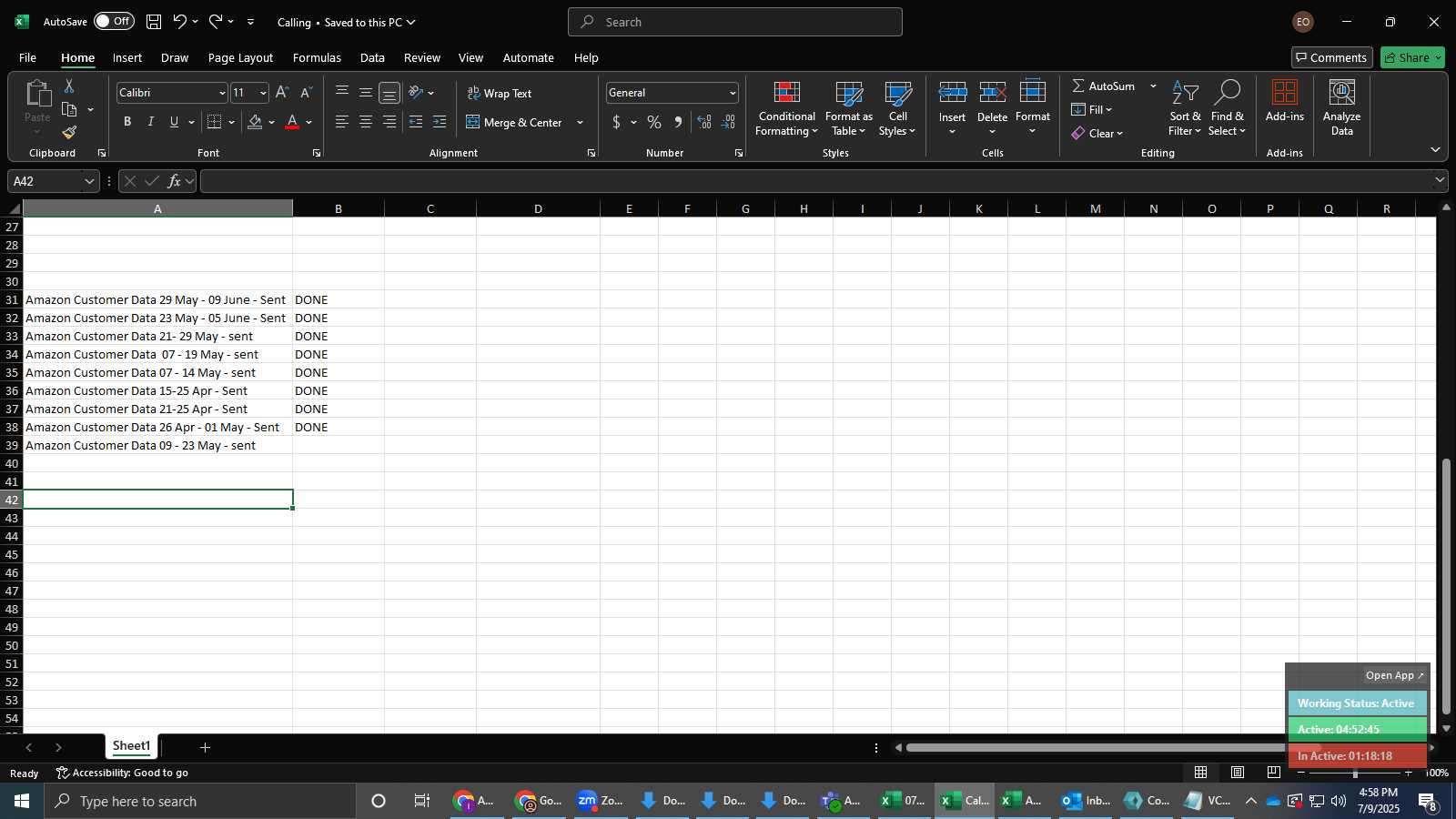This screenshot has height=819, width=1456.
Task: Toggle Italic formatting
Action: [151, 122]
